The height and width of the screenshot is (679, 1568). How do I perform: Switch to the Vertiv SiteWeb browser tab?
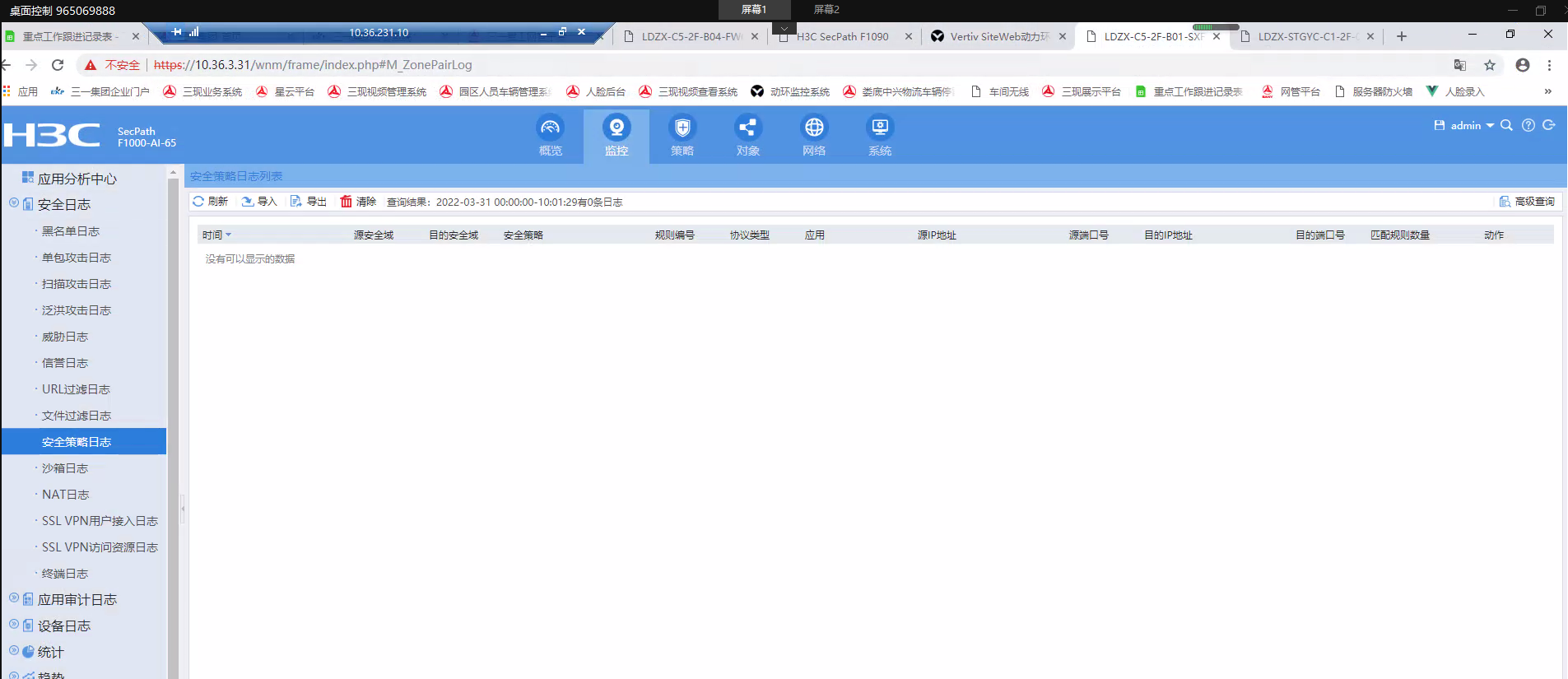click(998, 36)
